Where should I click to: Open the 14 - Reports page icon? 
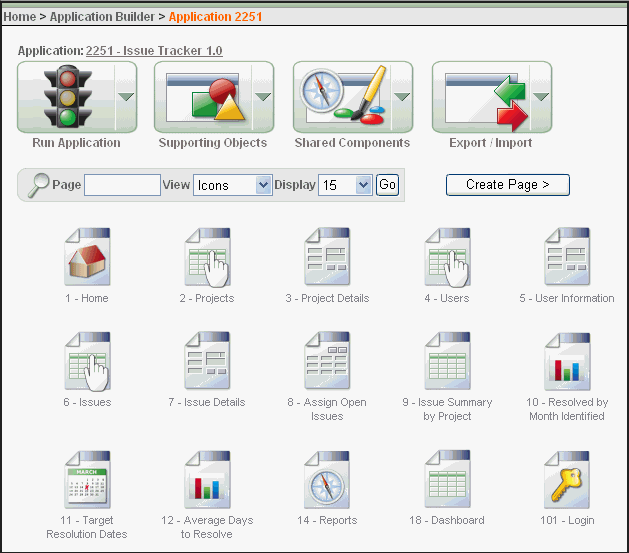click(327, 480)
